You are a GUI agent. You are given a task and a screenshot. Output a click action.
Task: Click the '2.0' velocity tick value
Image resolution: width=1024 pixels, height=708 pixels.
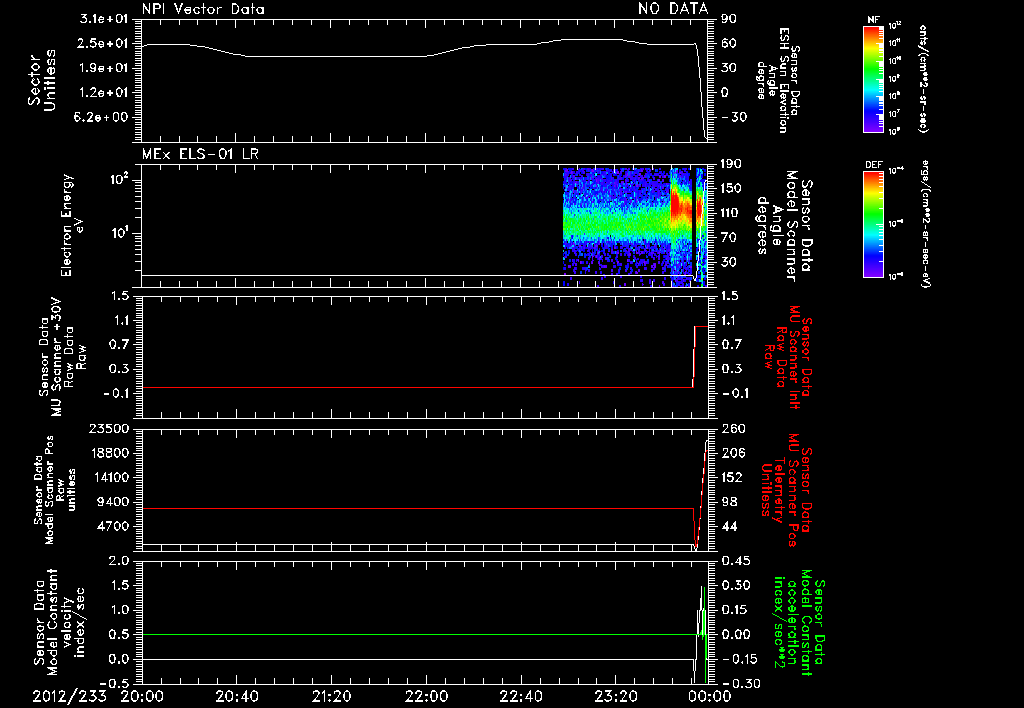coord(119,561)
